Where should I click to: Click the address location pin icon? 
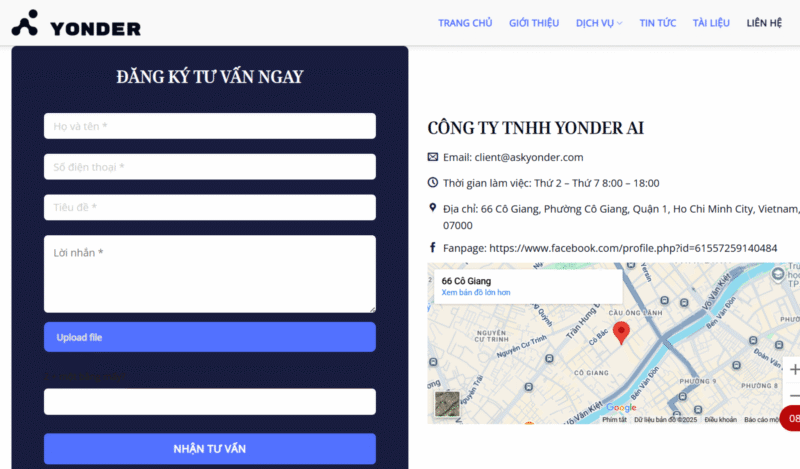[433, 208]
